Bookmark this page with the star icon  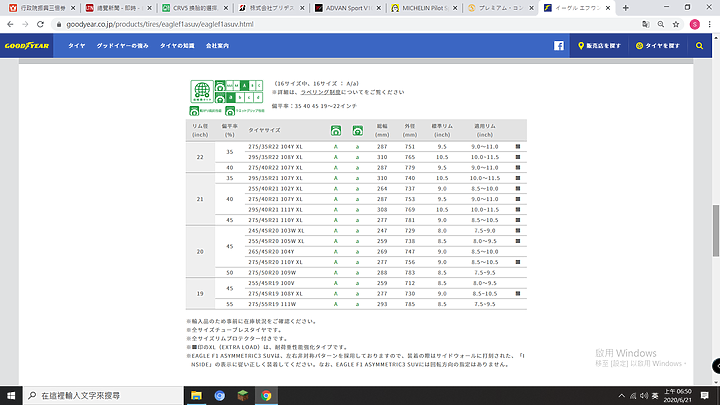676,24
